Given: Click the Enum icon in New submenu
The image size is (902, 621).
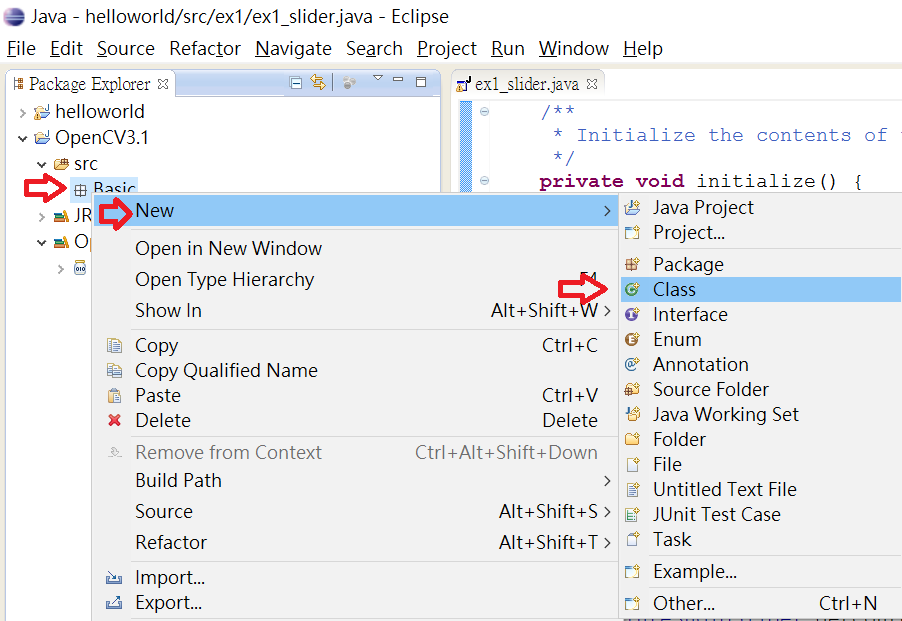Looking at the screenshot, I should [632, 339].
